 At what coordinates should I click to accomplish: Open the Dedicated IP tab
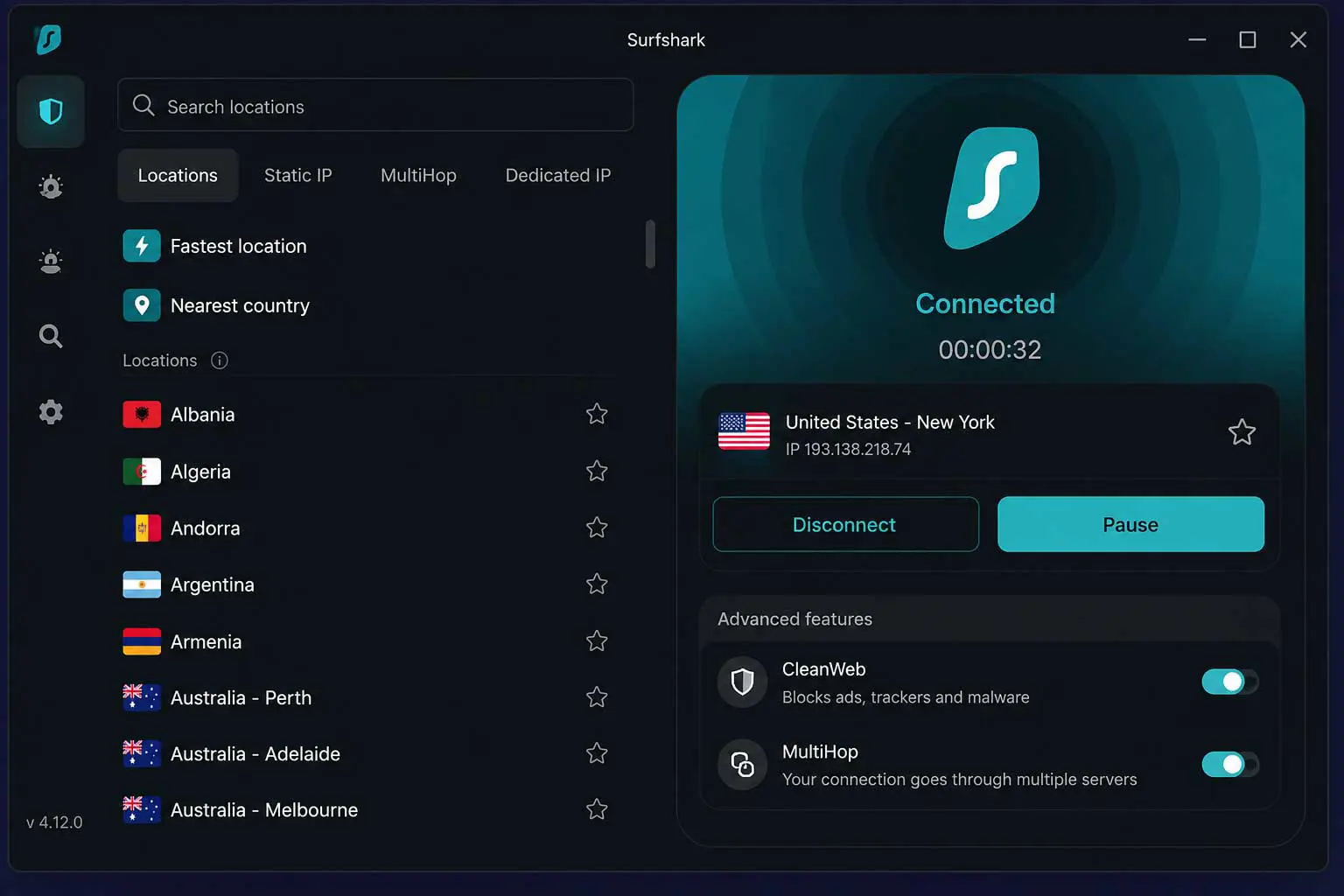click(x=558, y=175)
